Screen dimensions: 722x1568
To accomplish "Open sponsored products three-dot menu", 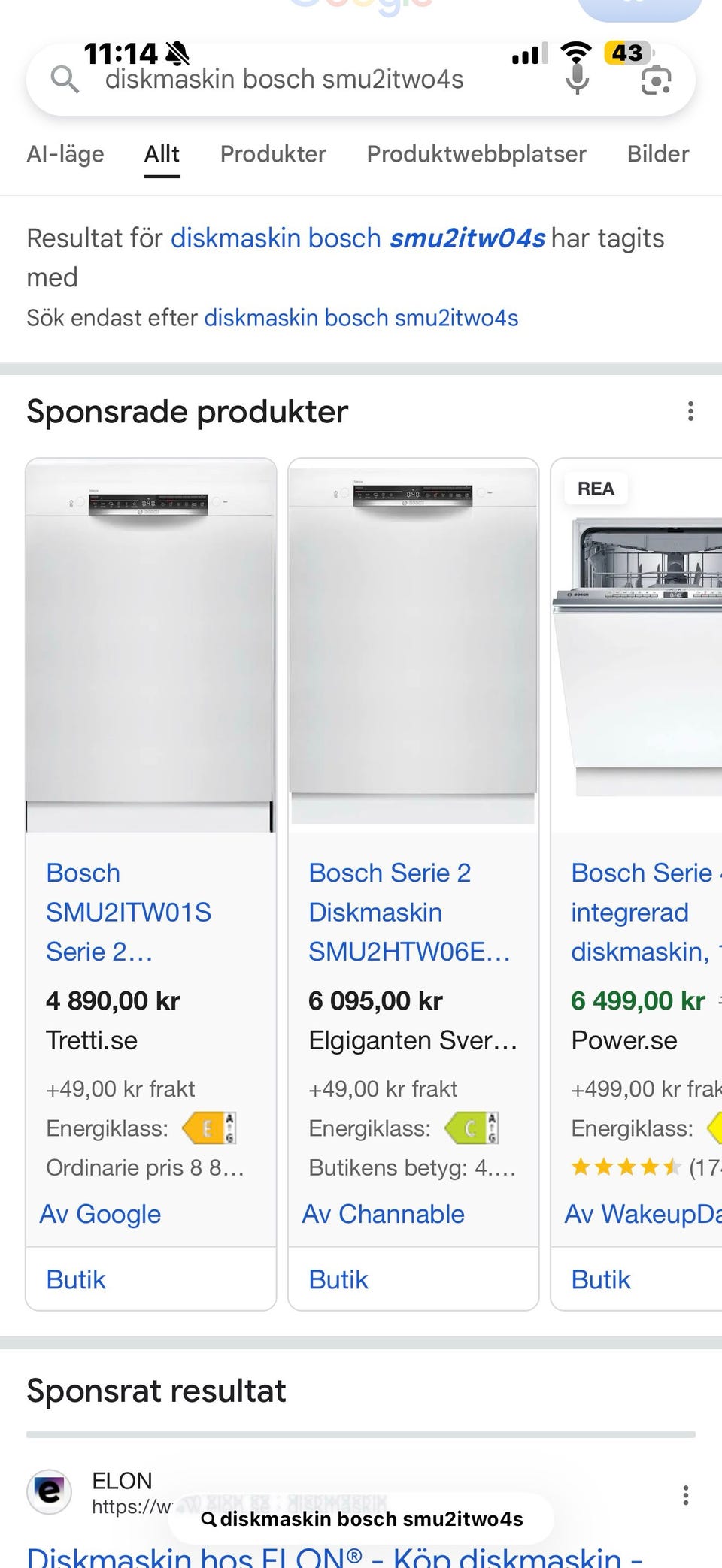I will [x=690, y=411].
